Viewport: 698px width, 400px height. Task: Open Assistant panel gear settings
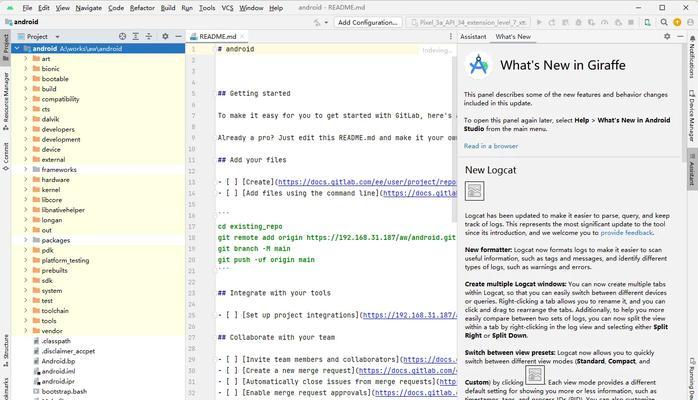click(x=667, y=36)
